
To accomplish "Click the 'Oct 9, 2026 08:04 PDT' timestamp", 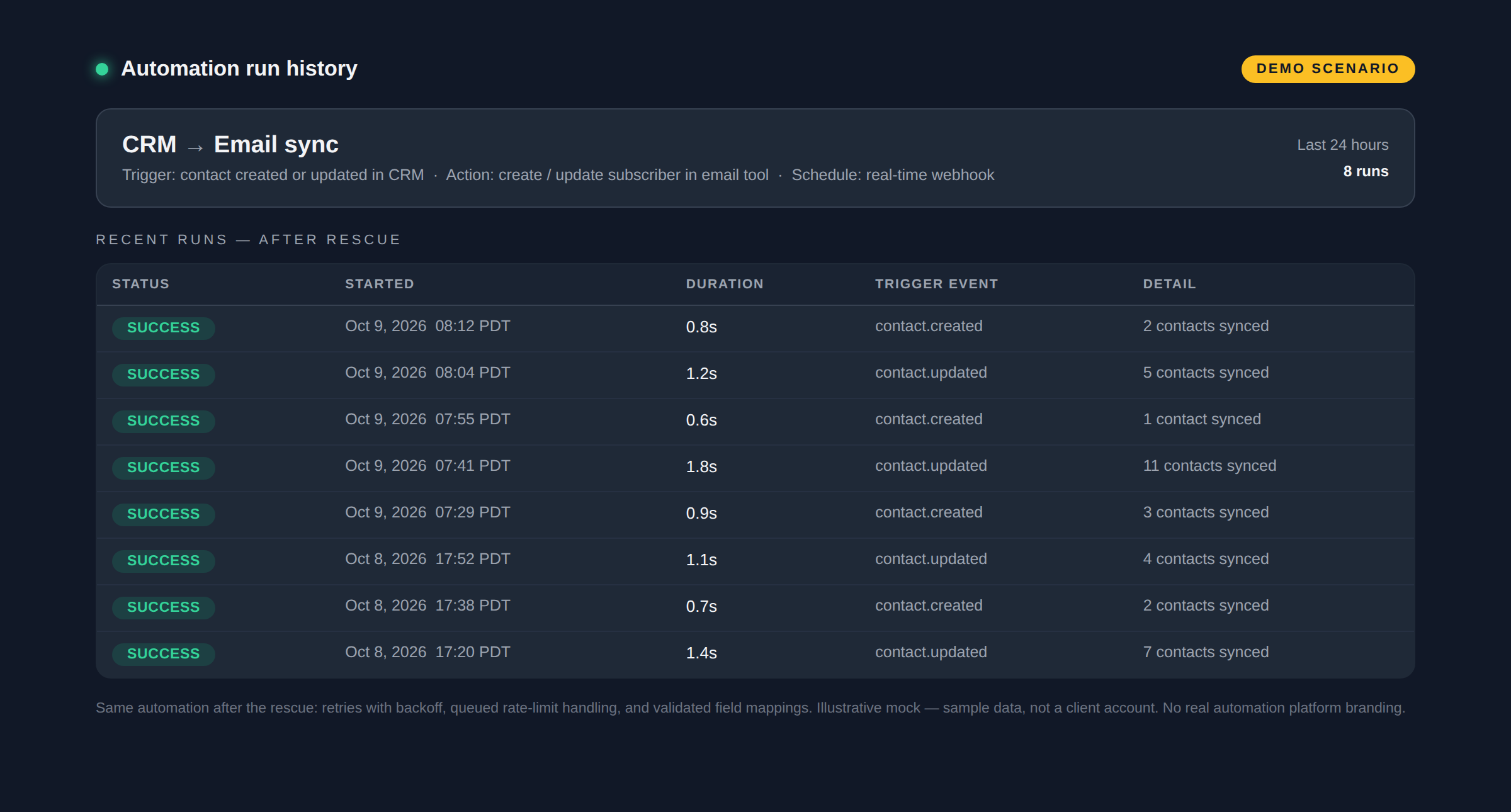I will click(x=427, y=373).
